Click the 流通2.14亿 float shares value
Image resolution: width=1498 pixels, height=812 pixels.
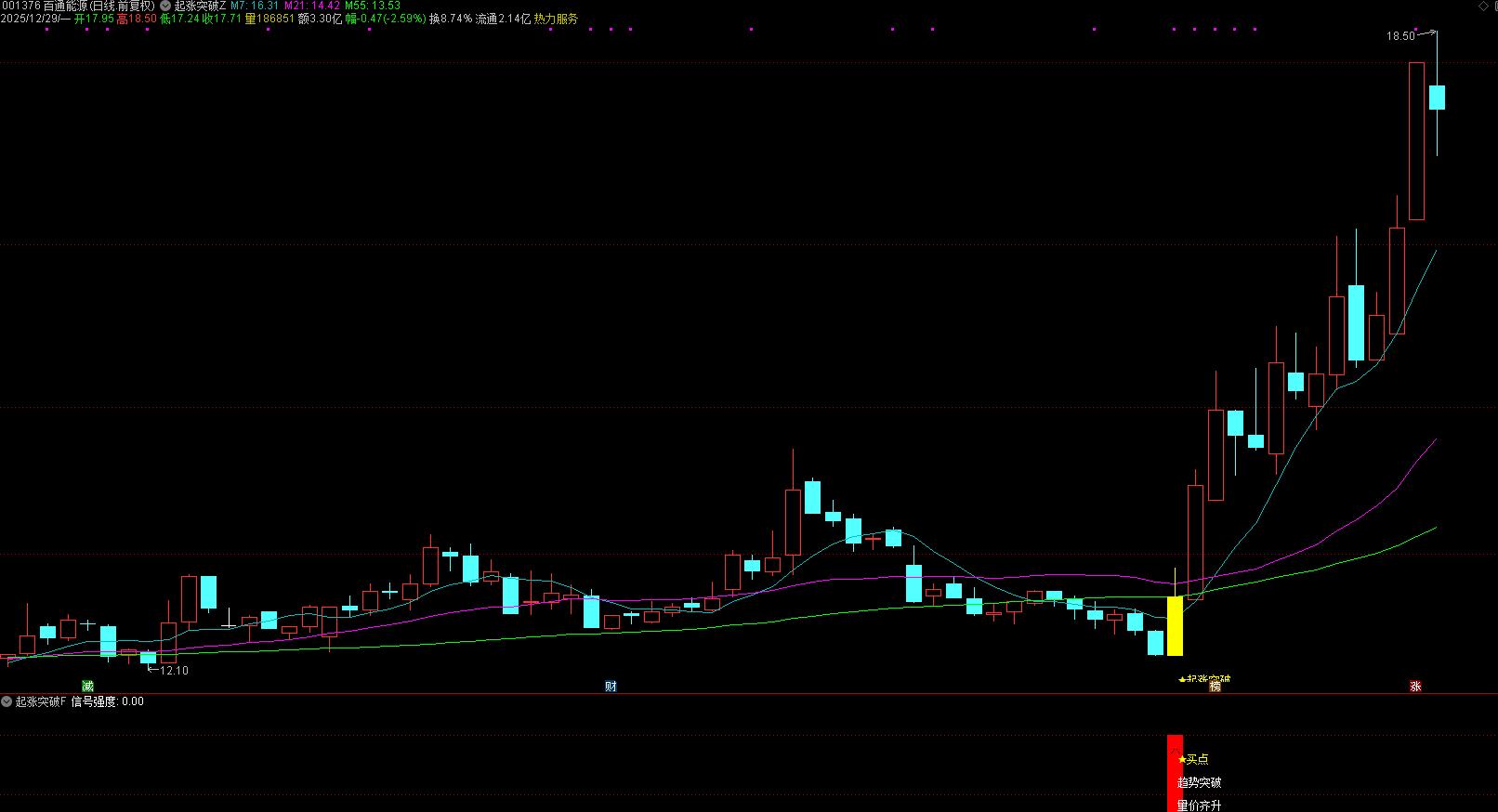click(x=503, y=19)
